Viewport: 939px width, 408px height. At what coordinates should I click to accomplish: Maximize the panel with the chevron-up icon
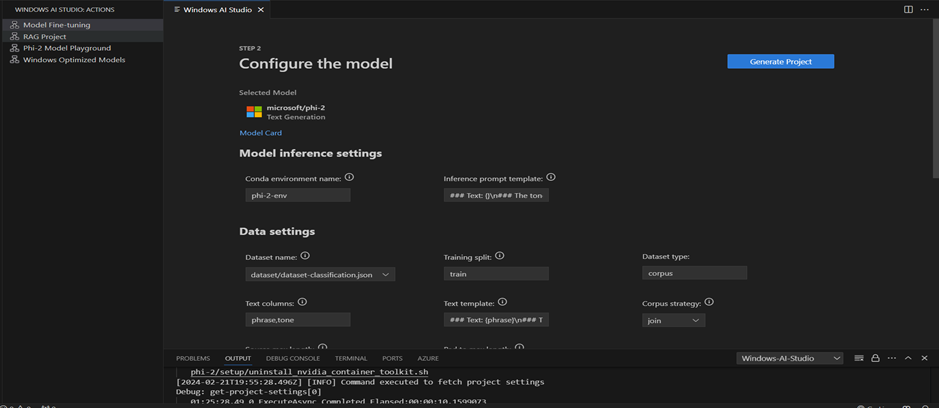coord(908,358)
